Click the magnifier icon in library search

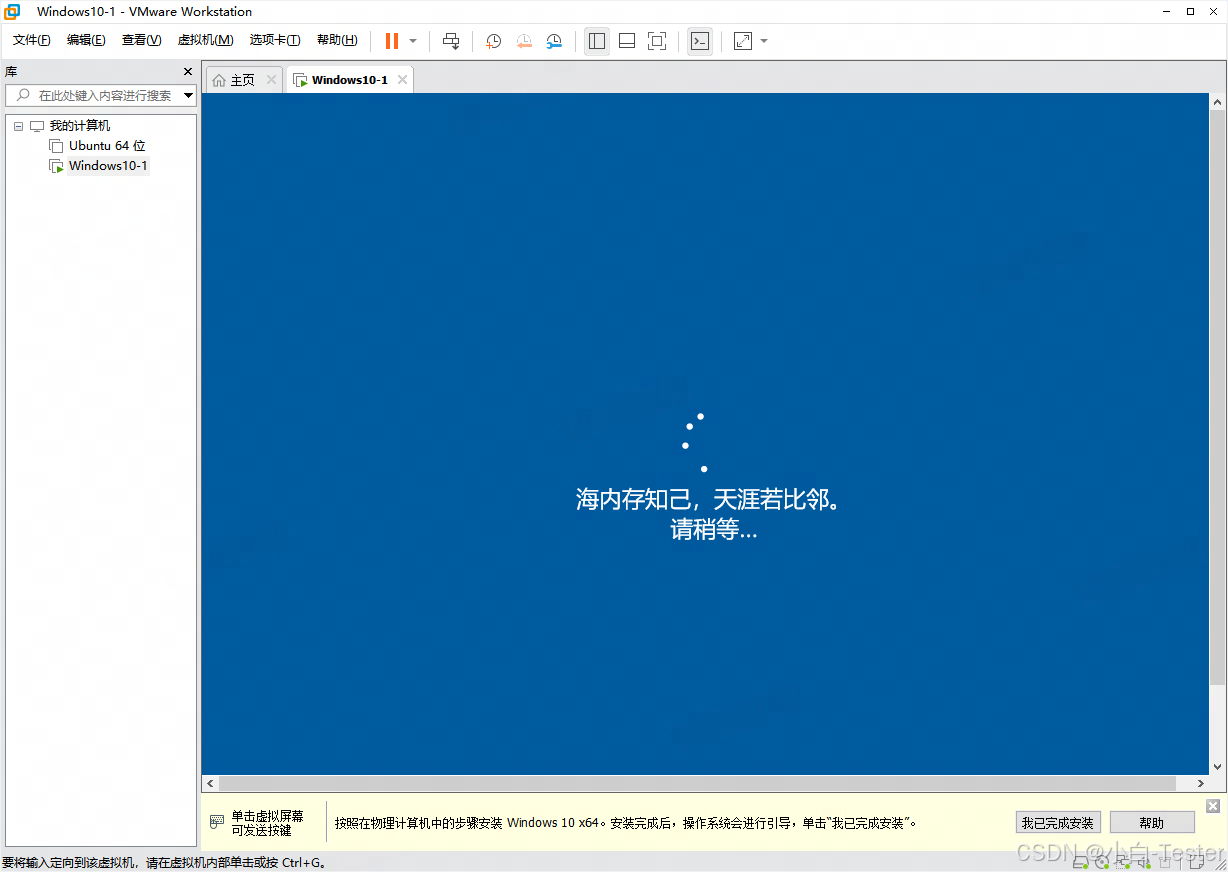pos(22,95)
